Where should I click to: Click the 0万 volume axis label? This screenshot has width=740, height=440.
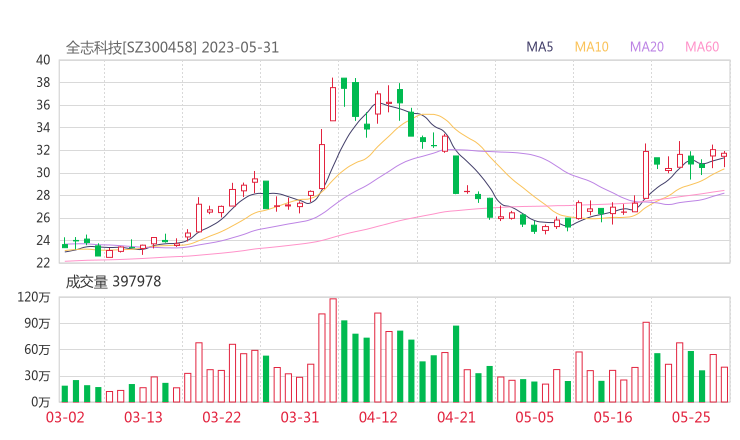click(x=41, y=402)
